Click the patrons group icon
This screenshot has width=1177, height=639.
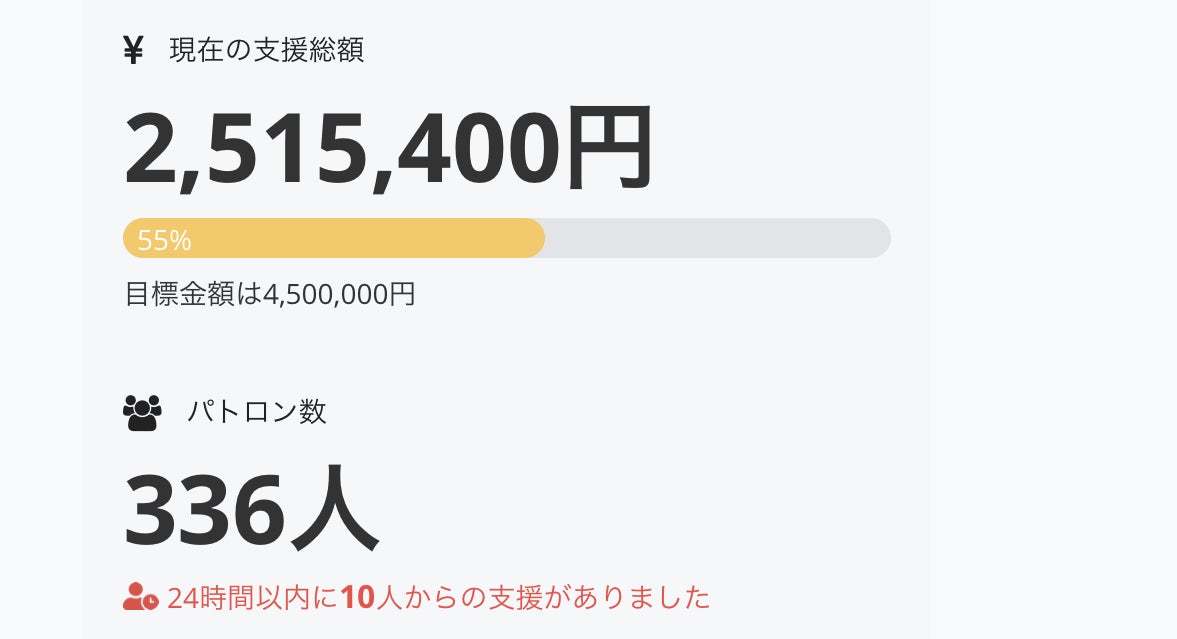[x=142, y=412]
